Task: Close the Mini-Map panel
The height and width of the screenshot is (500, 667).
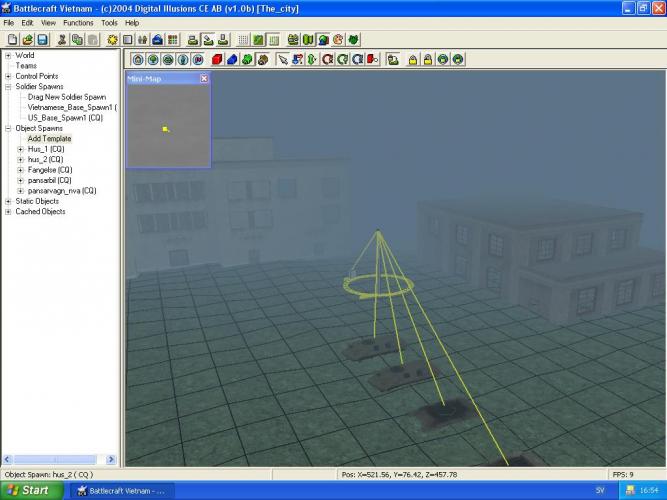Action: (204, 78)
